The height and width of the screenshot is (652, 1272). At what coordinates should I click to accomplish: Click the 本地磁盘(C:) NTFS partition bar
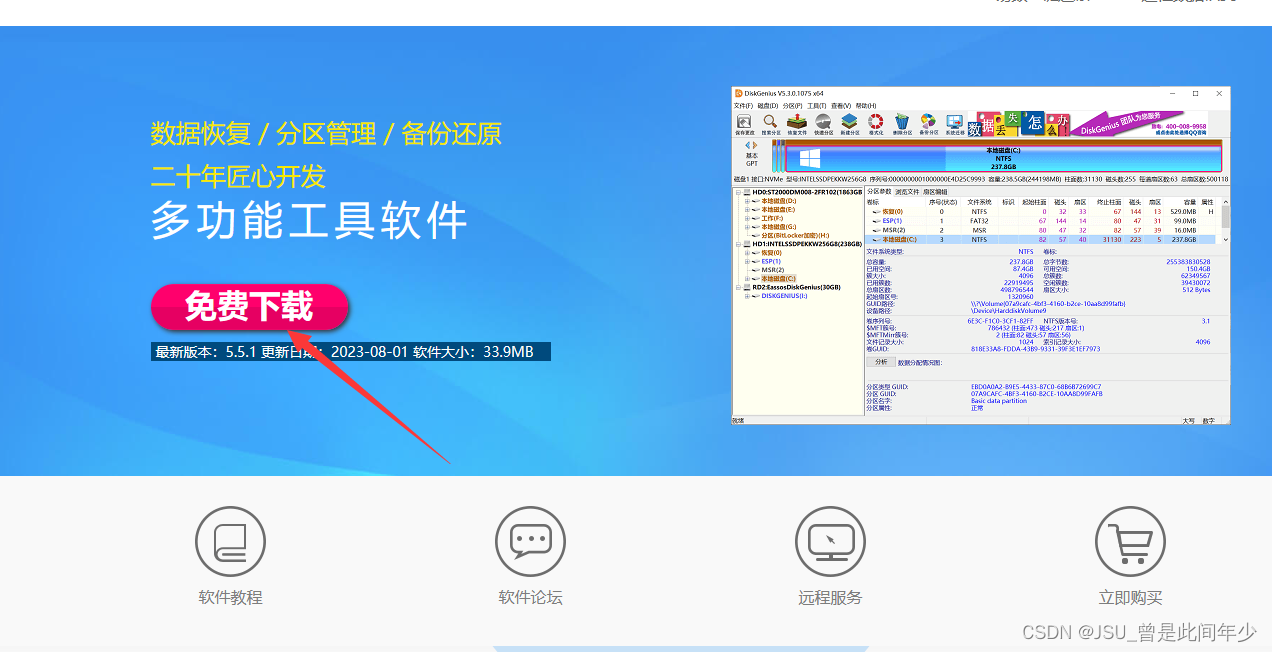(x=1003, y=159)
